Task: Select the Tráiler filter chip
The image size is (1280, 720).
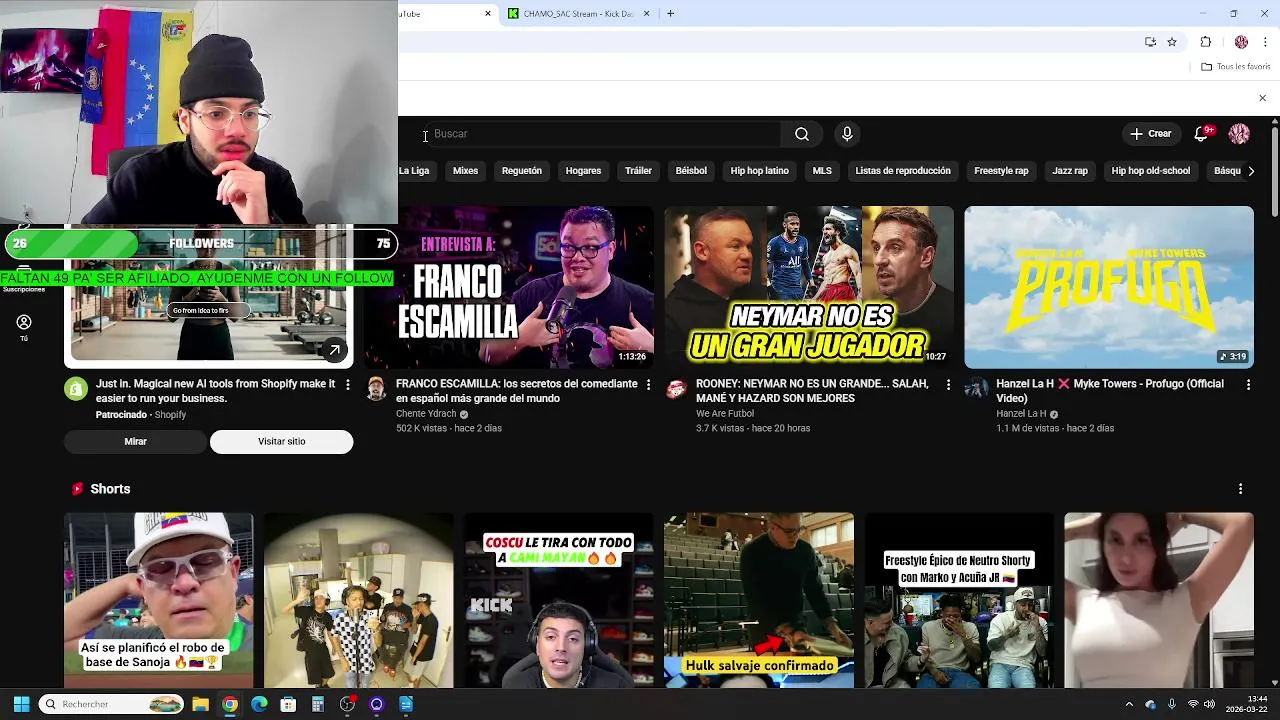Action: click(638, 171)
